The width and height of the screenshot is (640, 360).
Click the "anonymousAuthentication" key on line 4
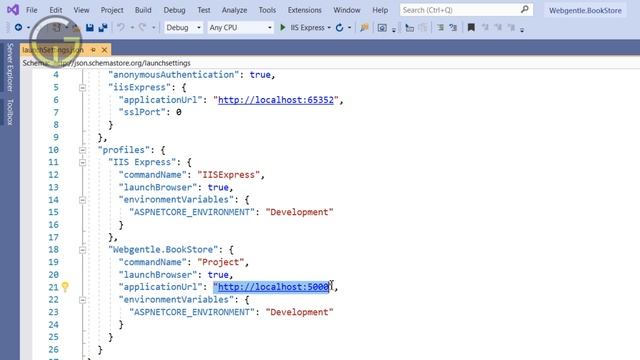(x=173, y=75)
